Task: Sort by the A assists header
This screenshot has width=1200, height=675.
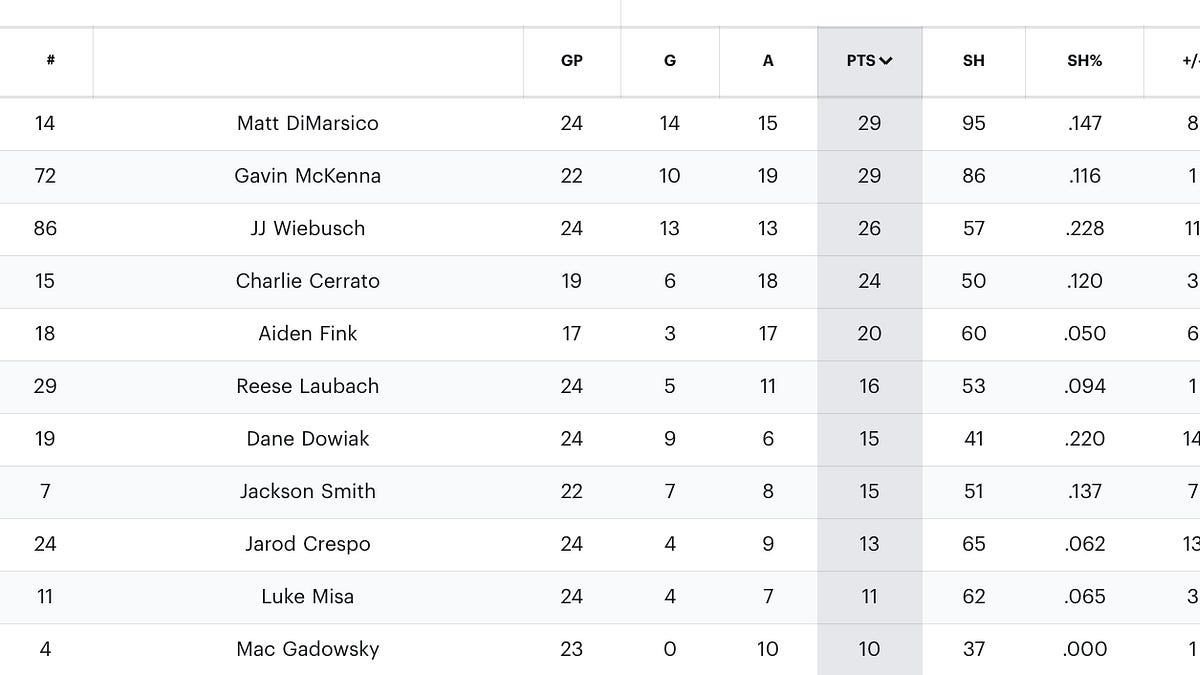Action: pos(768,61)
